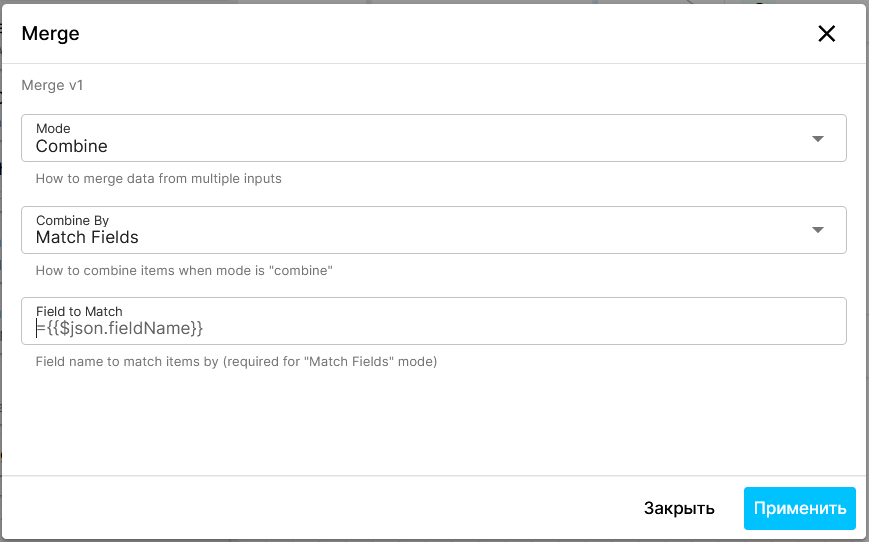Open the Mode dropdown arrow
869x542 pixels.
tap(817, 139)
